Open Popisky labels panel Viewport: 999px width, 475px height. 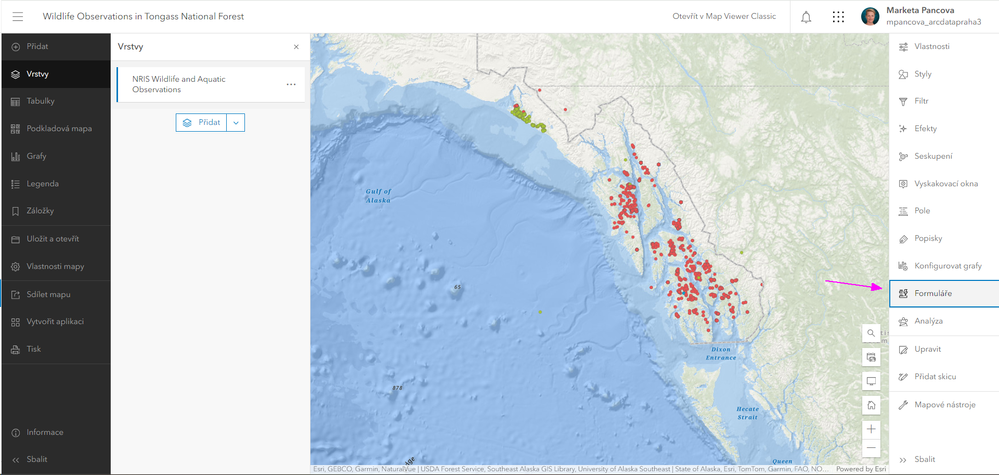point(944,239)
